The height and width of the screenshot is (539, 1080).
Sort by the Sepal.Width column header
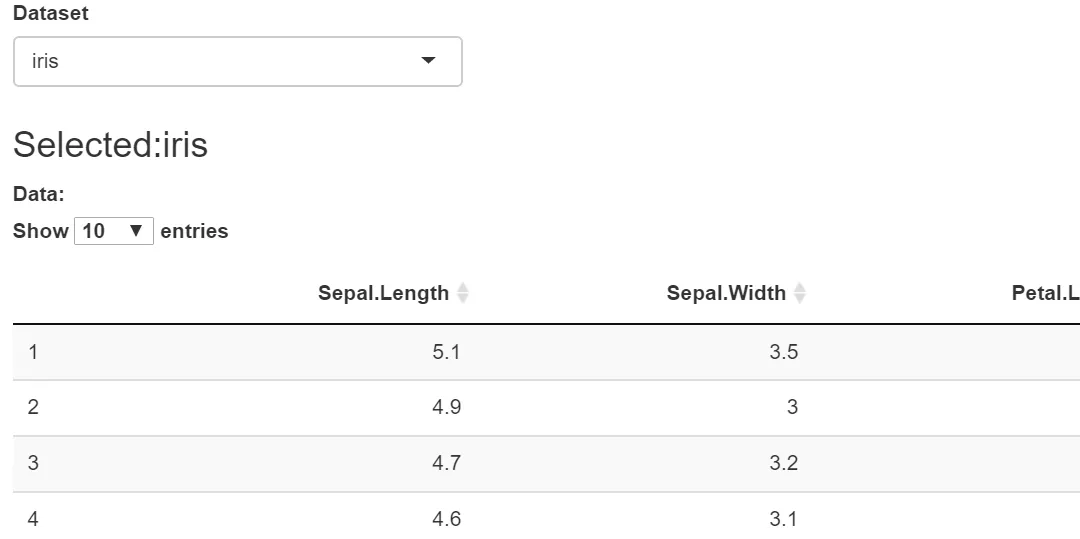(726, 293)
